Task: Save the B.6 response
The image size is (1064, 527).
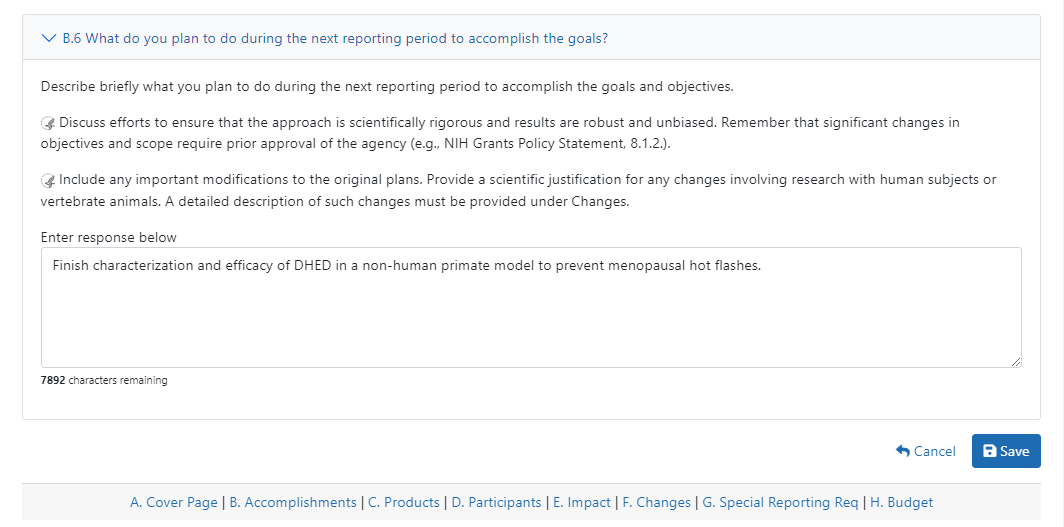Action: coord(1006,451)
